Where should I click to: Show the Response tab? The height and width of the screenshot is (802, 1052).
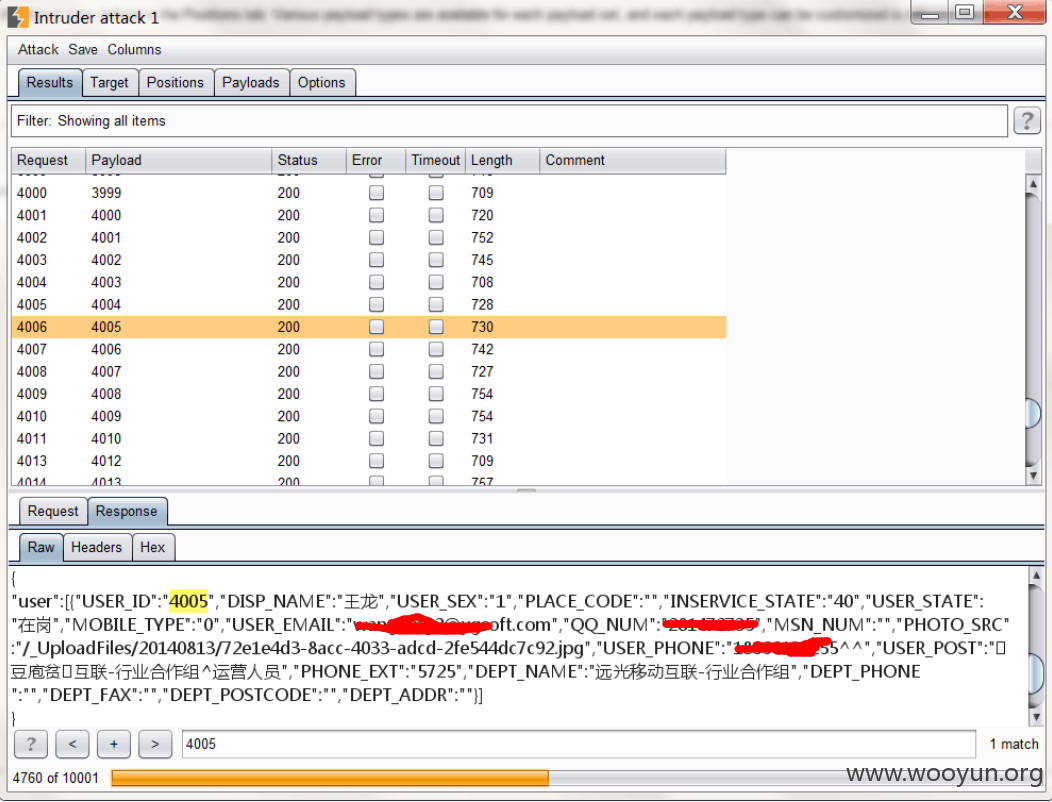[127, 511]
